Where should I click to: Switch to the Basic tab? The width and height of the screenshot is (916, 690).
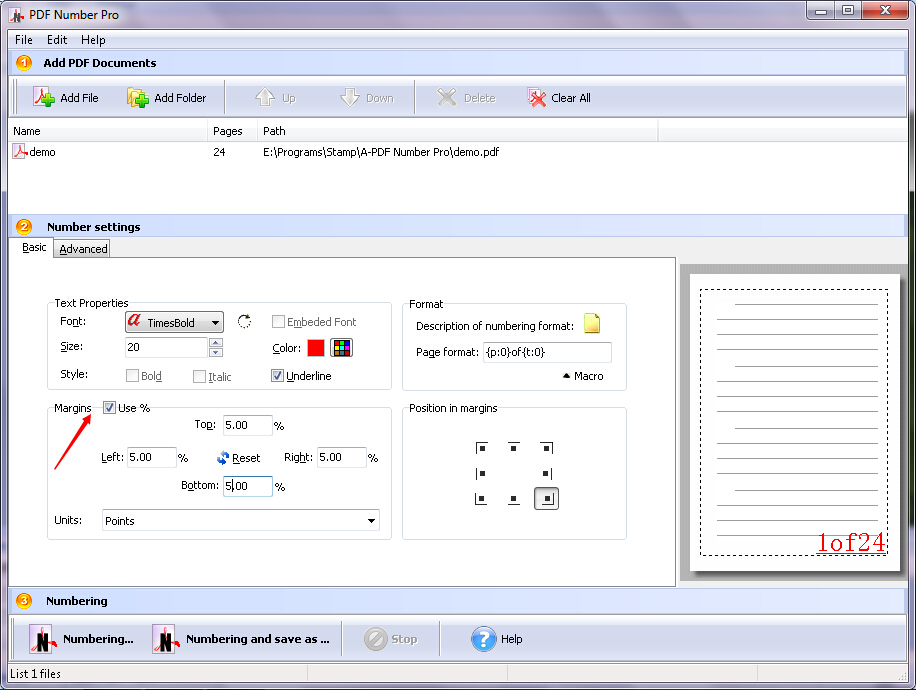(x=34, y=248)
